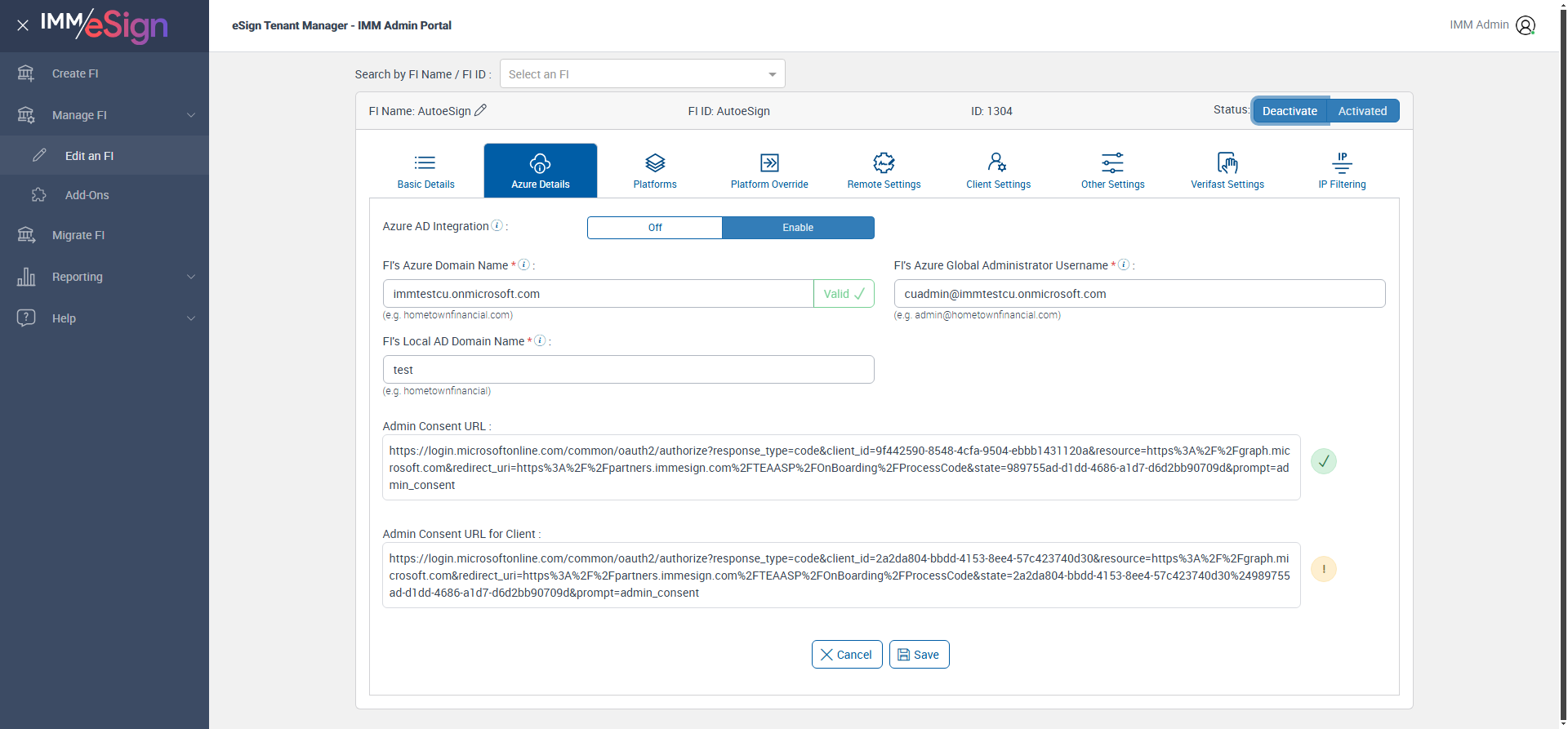Screen dimensions: 1568x729
Task: Go to the IP Filtering tab
Action: click(1342, 171)
